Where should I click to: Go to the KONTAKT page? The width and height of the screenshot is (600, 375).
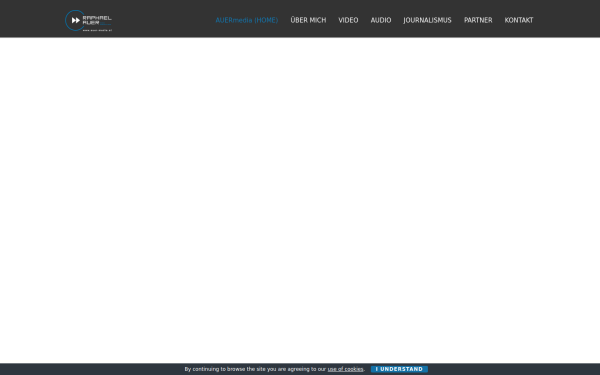tap(519, 20)
